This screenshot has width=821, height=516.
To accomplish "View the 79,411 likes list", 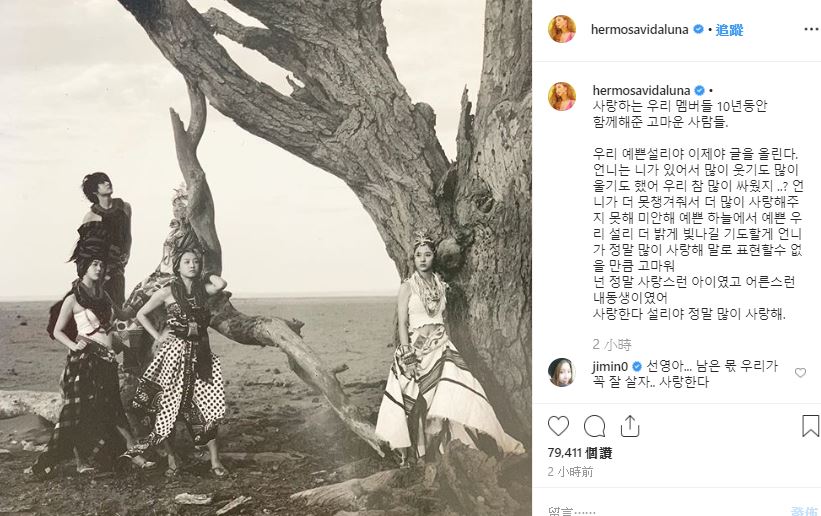I will click(580, 453).
